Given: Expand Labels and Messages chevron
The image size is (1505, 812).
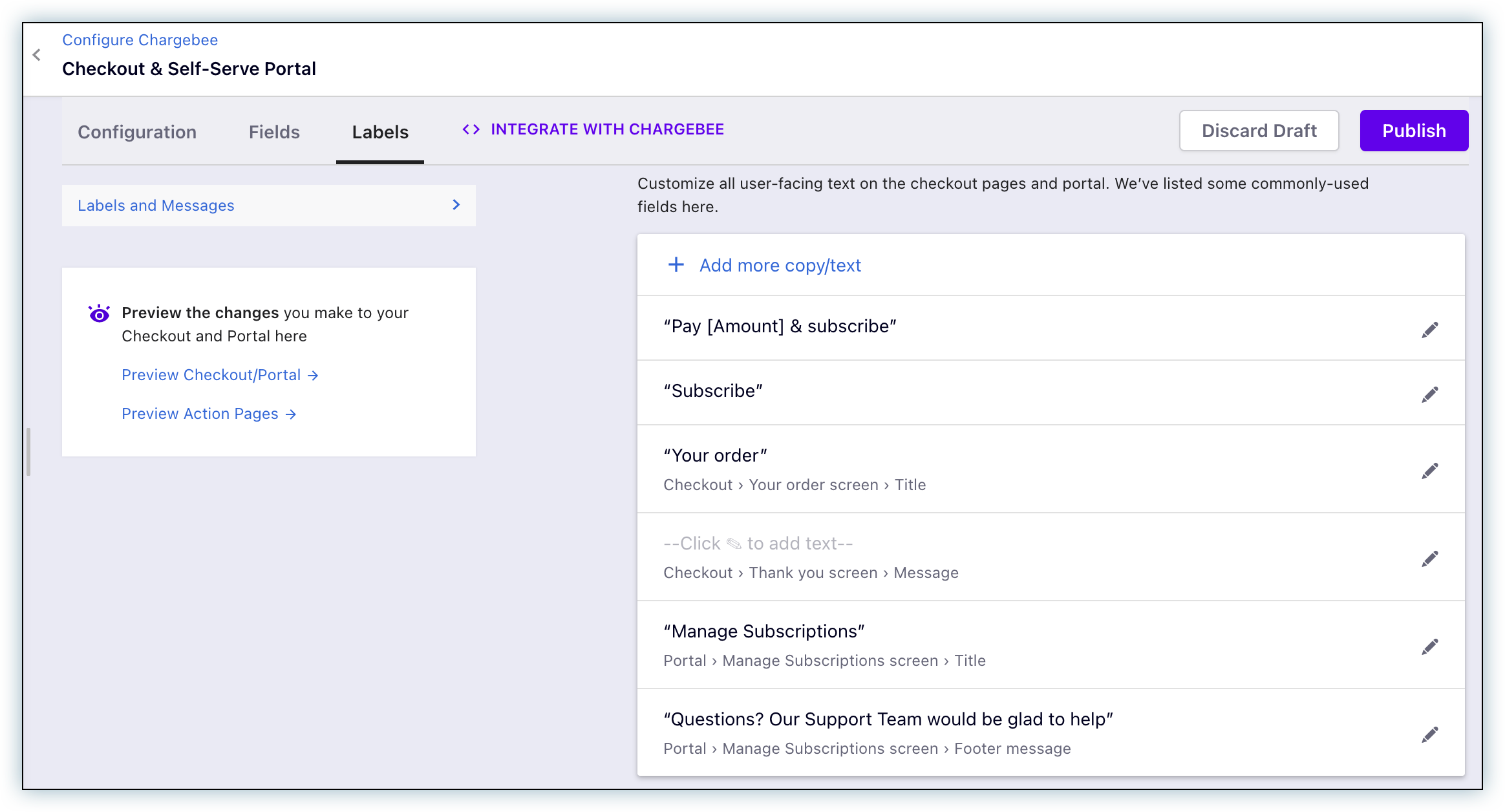Looking at the screenshot, I should pyautogui.click(x=456, y=205).
